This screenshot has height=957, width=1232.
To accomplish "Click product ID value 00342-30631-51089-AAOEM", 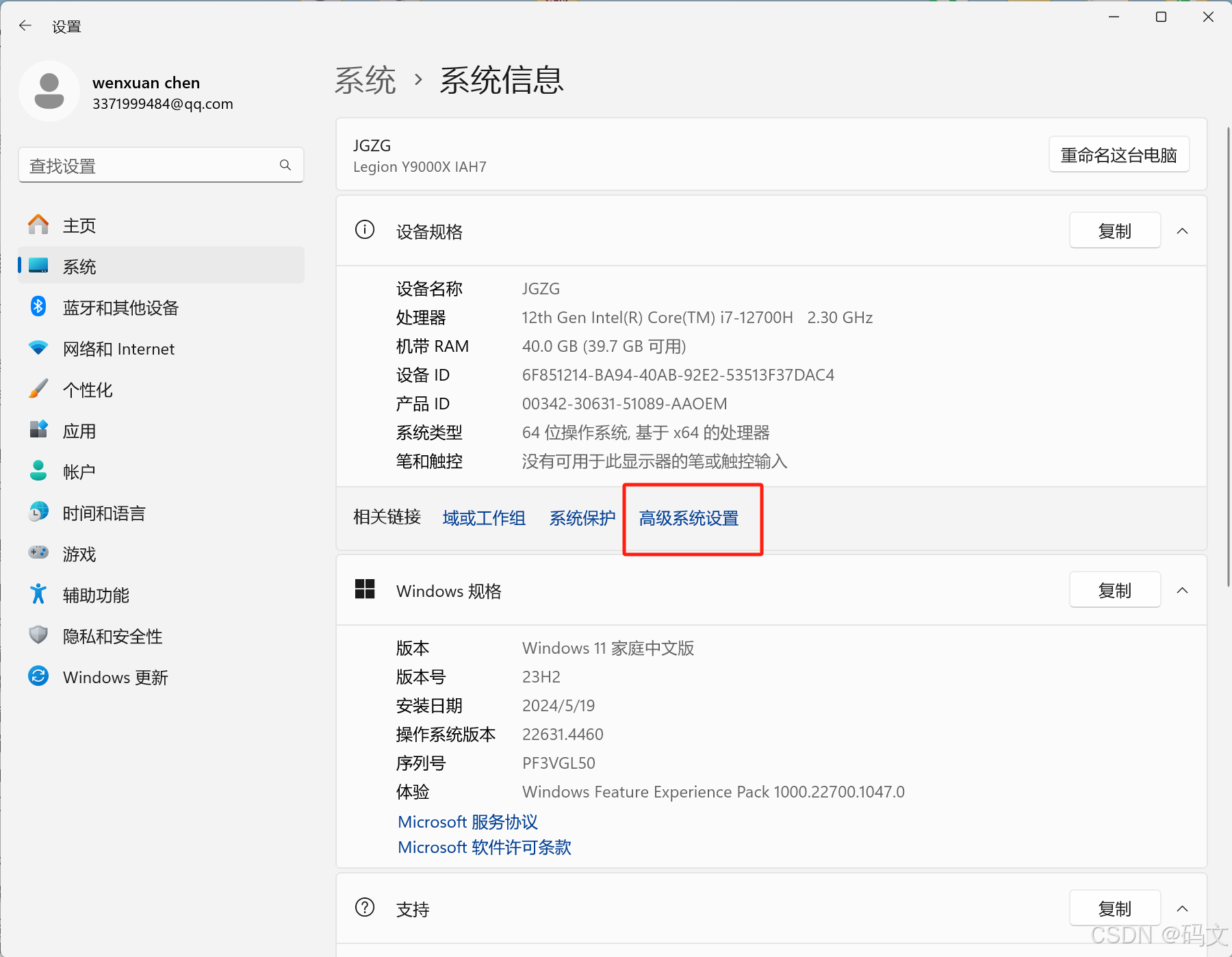I will (625, 404).
